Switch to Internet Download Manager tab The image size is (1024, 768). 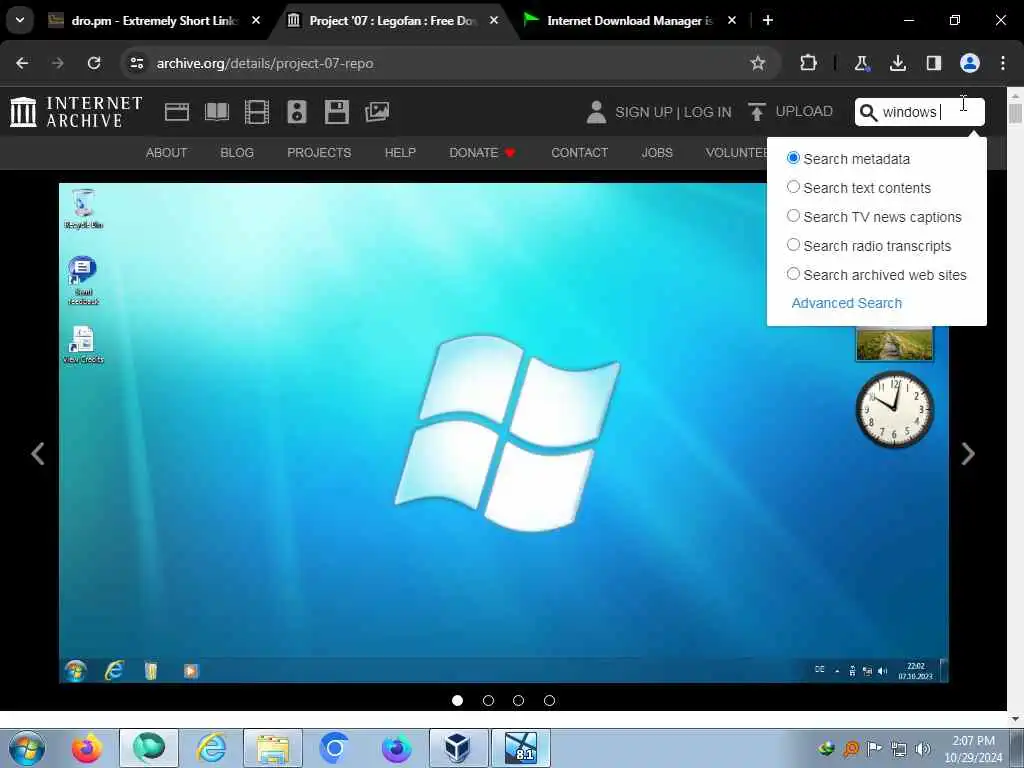point(629,21)
